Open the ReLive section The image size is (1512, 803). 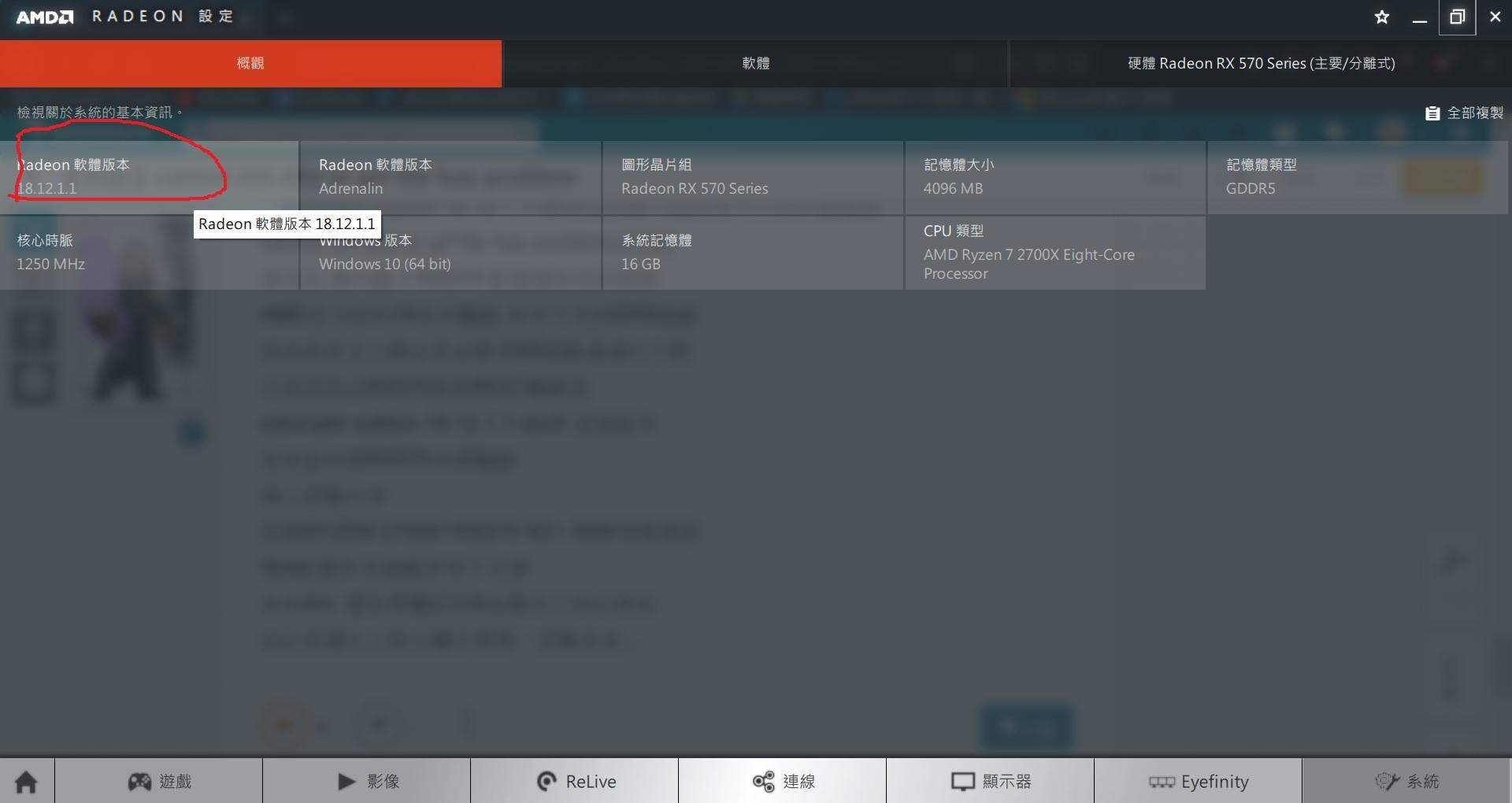pyautogui.click(x=575, y=781)
